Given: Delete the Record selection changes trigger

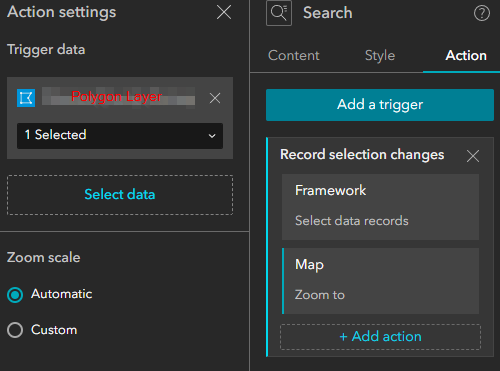Looking at the screenshot, I should click(x=473, y=156).
